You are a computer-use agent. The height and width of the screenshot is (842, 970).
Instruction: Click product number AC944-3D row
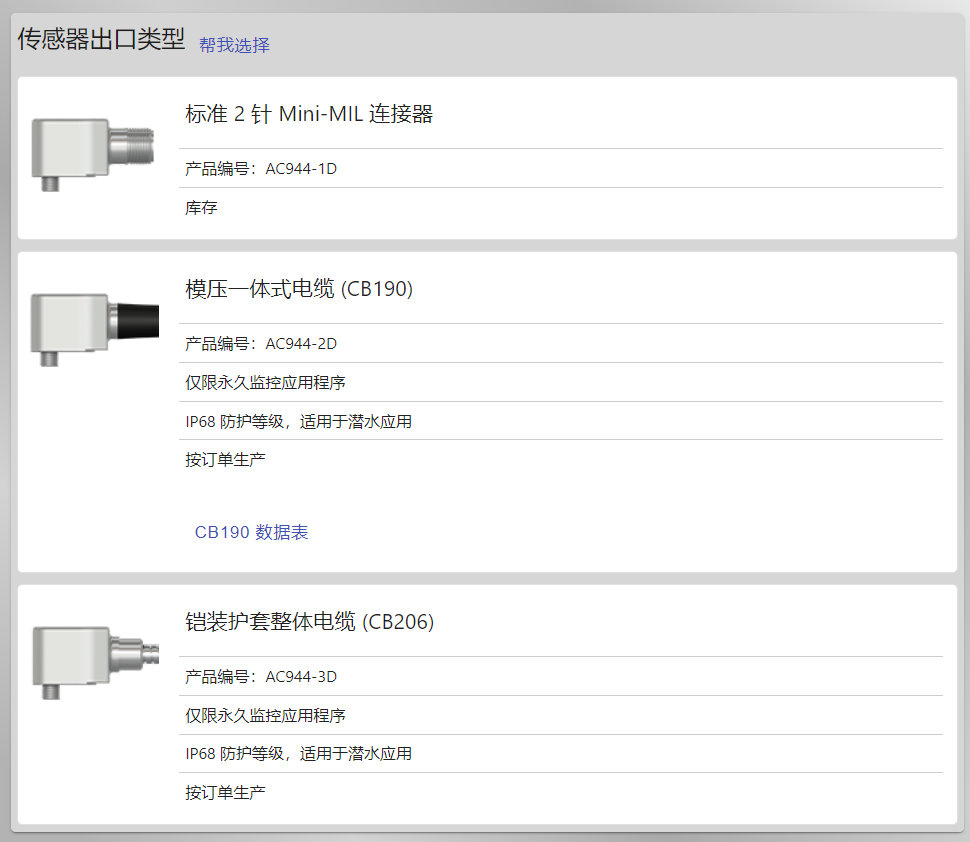pos(560,676)
